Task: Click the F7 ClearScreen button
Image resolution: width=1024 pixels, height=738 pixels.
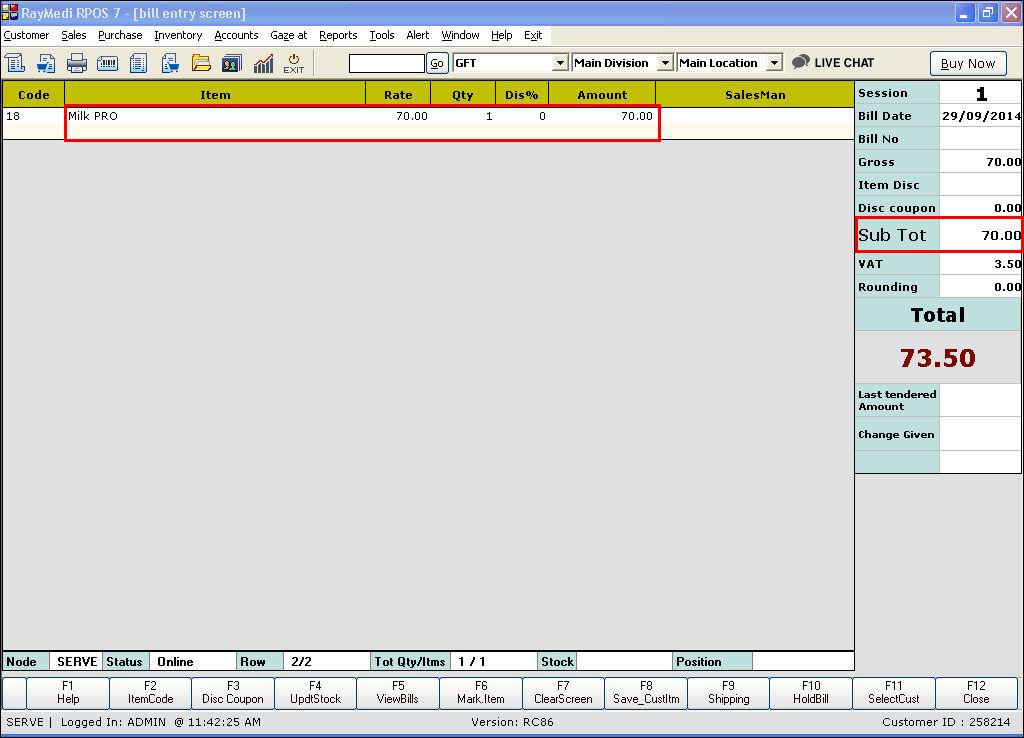Action: point(563,692)
